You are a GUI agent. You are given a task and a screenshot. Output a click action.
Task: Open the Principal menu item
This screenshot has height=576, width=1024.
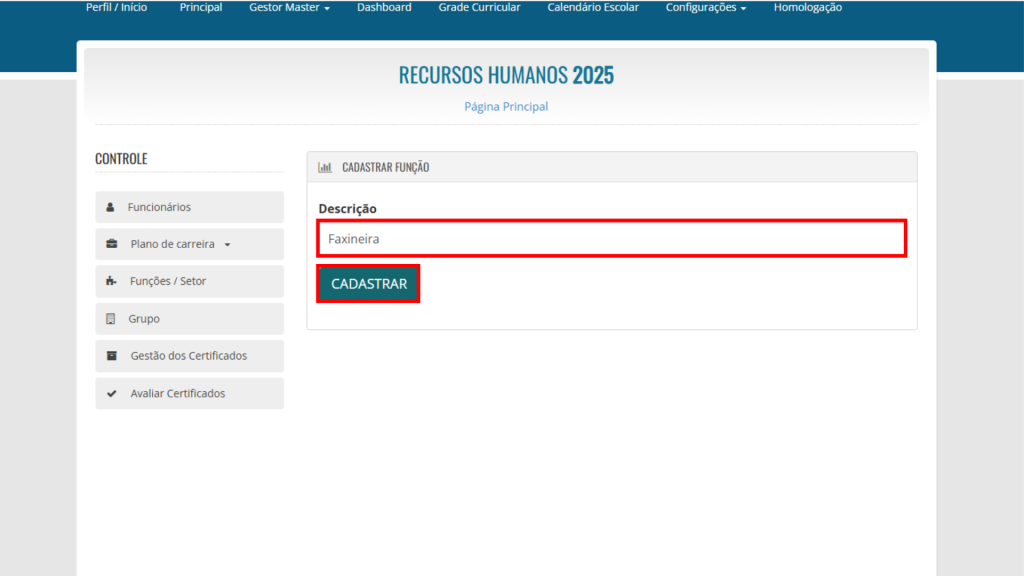click(x=200, y=7)
